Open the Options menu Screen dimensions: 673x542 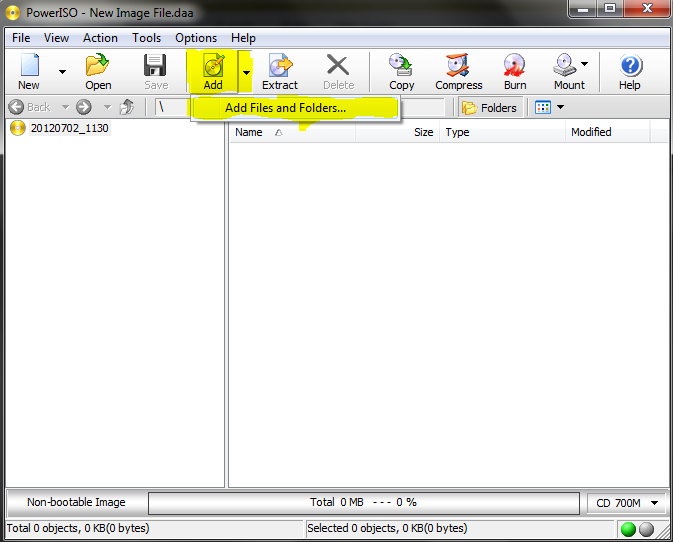[196, 38]
